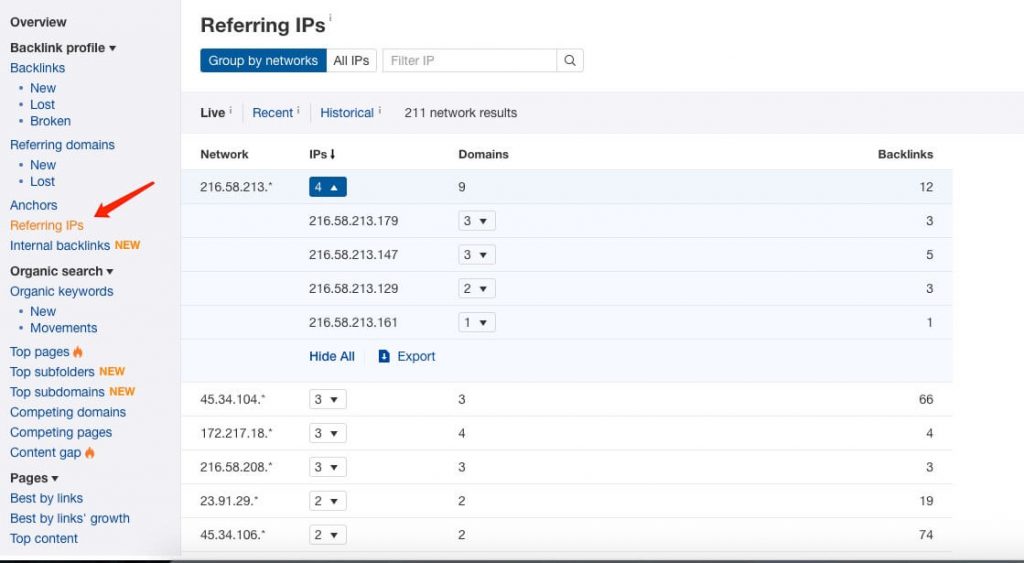Expand IPs dropdown for 172.217.18.*

tap(328, 433)
